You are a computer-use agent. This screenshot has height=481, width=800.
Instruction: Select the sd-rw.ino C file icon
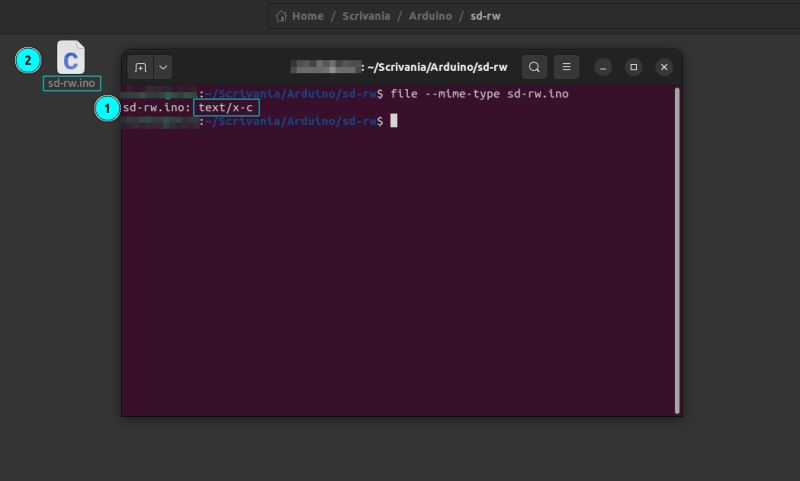pos(71,57)
